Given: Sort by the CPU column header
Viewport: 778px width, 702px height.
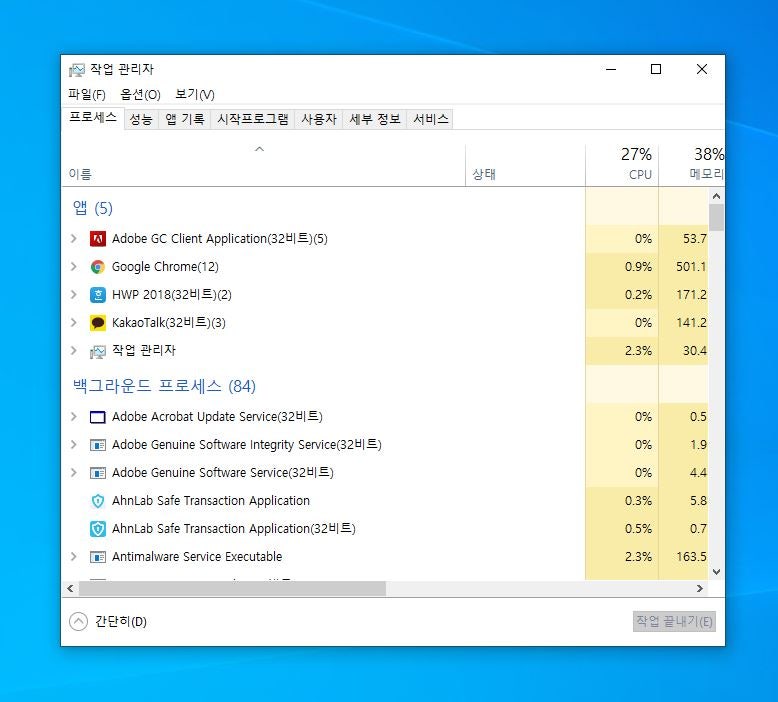Looking at the screenshot, I should click(x=622, y=165).
